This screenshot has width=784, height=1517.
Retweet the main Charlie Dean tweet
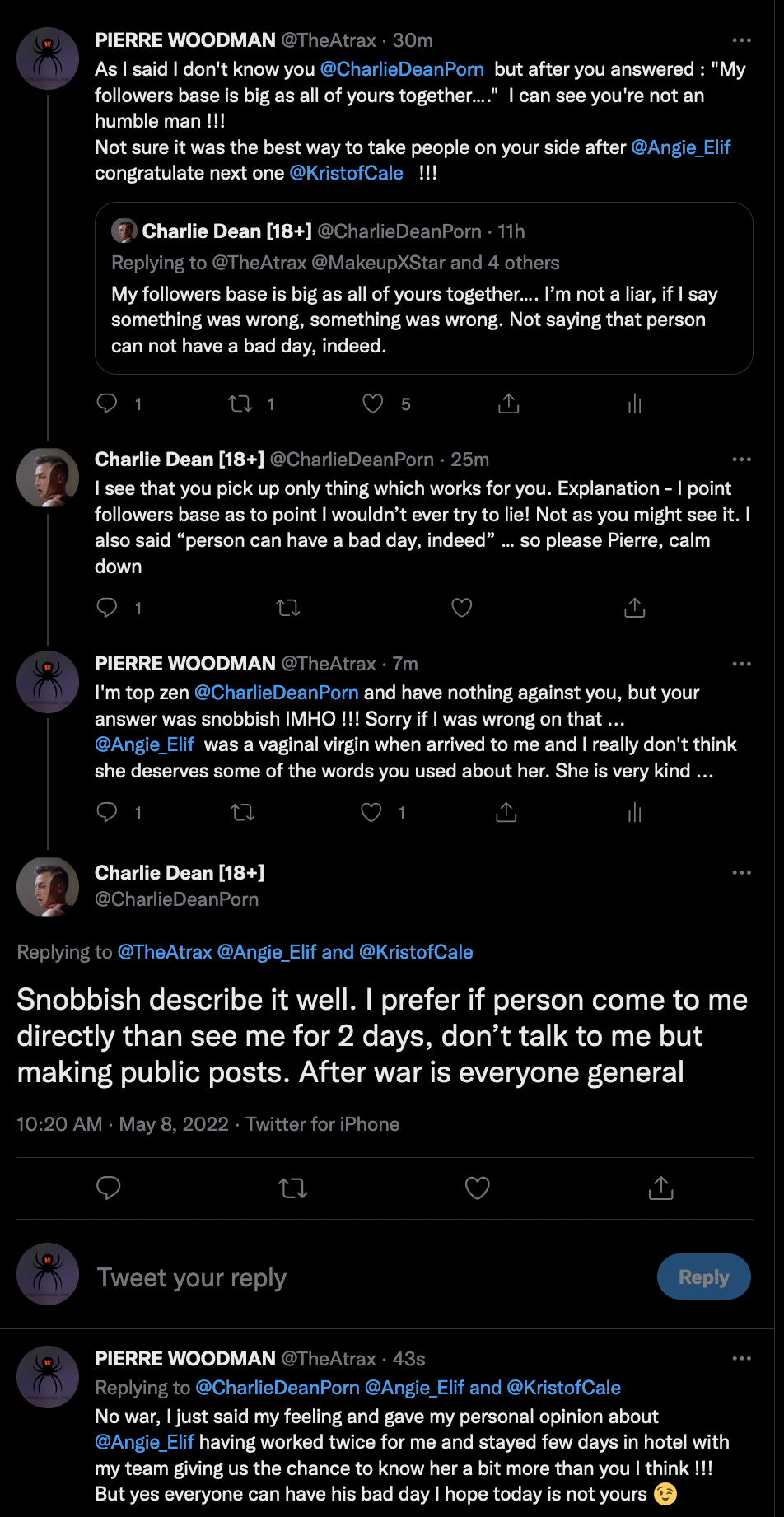(x=293, y=1188)
